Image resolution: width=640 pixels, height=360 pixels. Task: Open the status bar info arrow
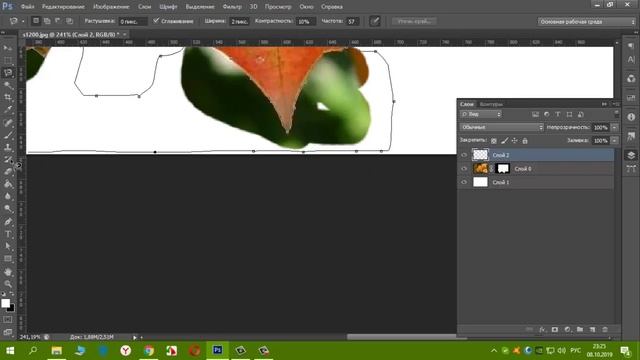[134, 338]
